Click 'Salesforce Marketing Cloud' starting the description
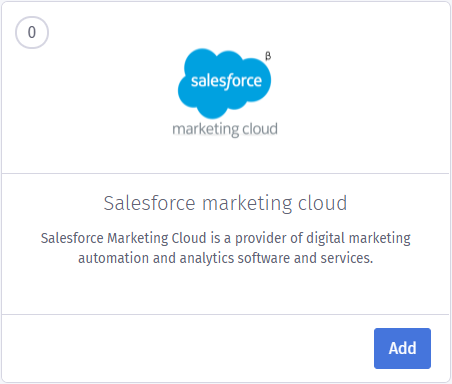452x384 pixels. point(124,238)
